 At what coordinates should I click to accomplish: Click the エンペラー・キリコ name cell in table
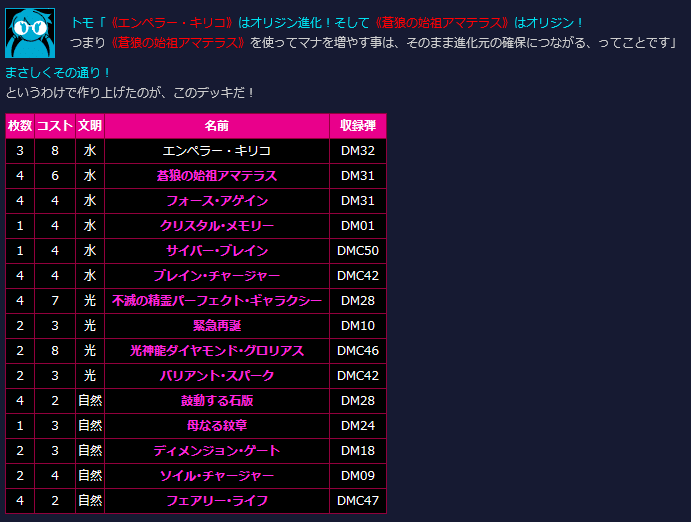[x=217, y=151]
